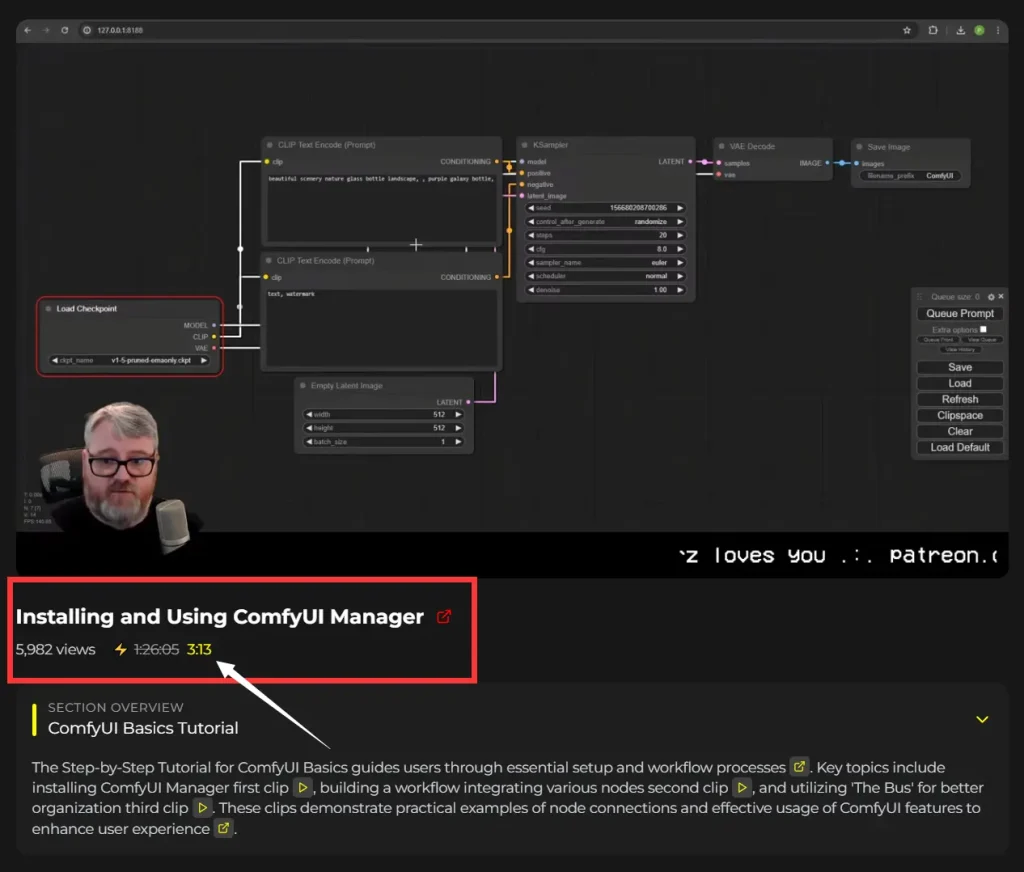Click the Load Default button

(958, 447)
